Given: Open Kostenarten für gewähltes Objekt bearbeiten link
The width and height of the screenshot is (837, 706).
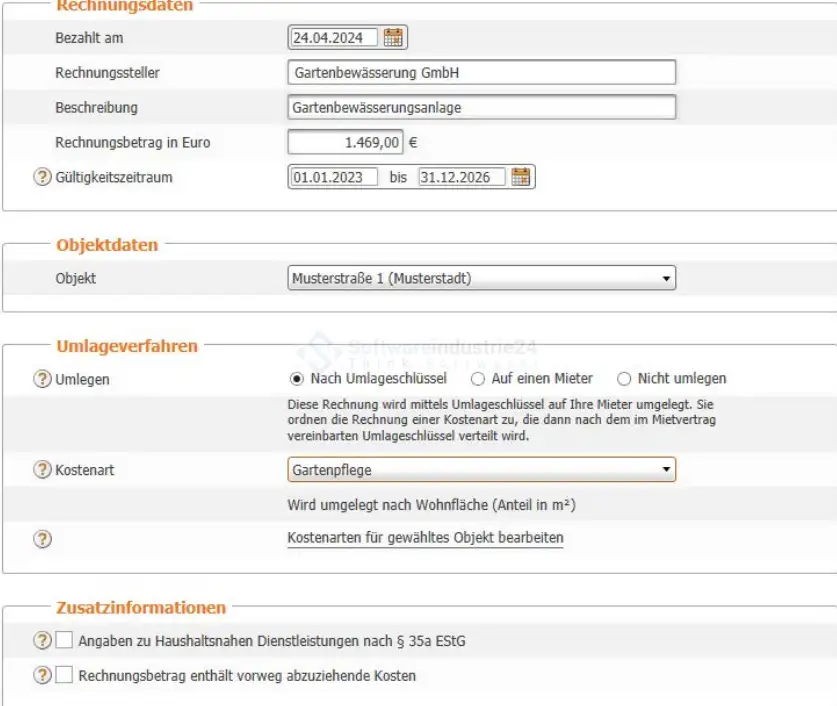Looking at the screenshot, I should coord(425,539).
